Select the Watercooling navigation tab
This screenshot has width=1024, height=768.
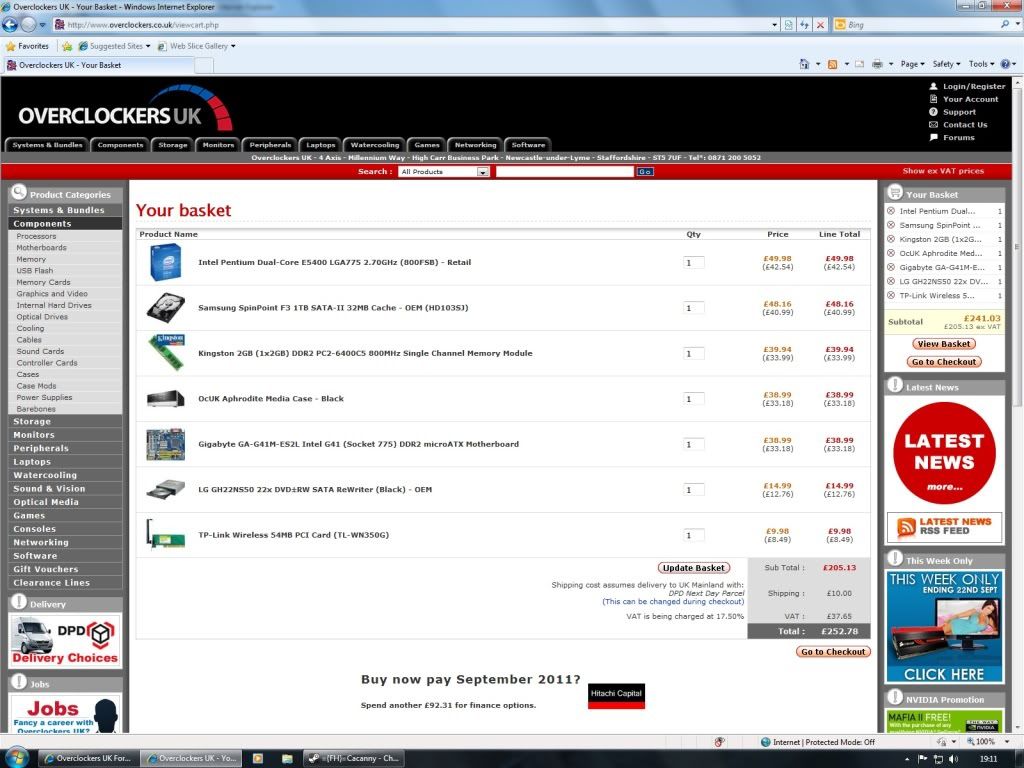pos(375,145)
